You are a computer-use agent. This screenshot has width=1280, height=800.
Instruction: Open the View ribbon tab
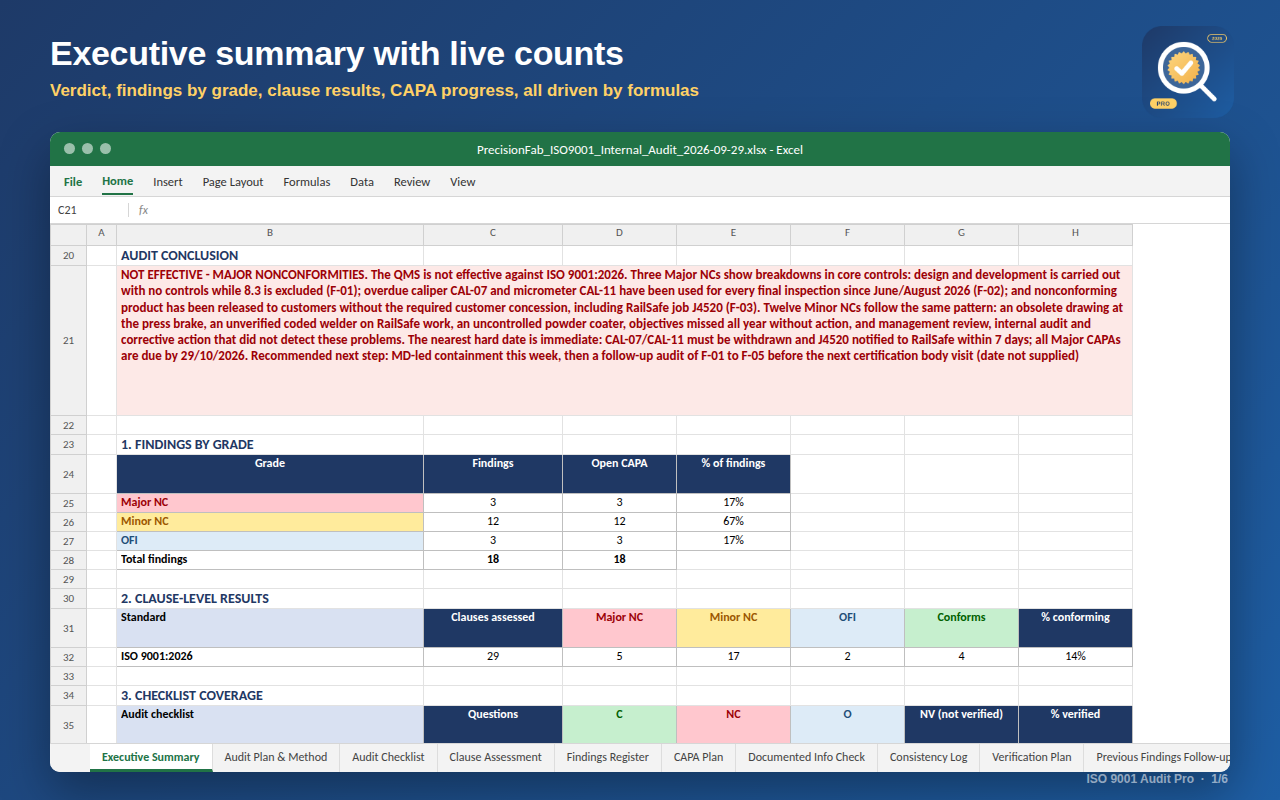(x=463, y=182)
